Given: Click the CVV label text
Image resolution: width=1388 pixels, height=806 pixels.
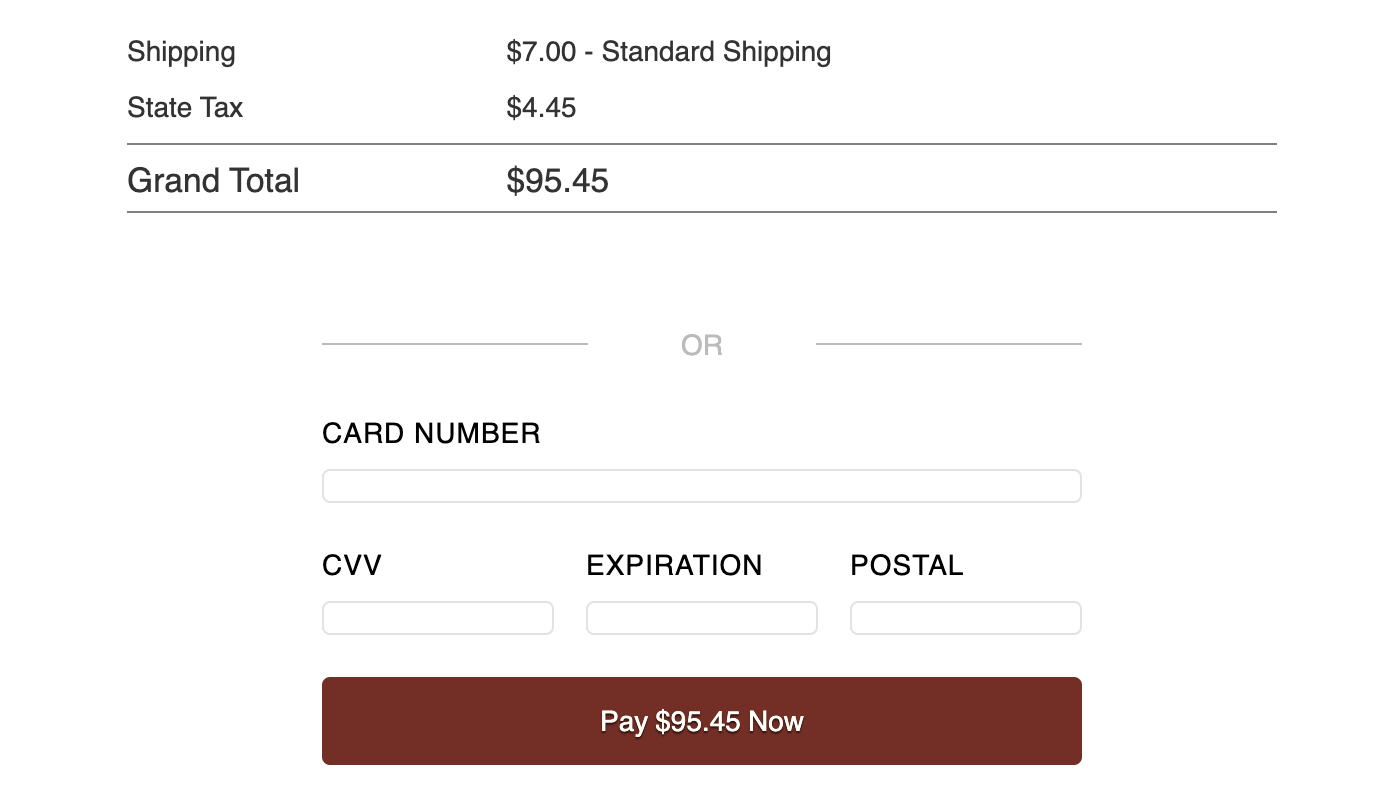Looking at the screenshot, I should coord(352,566).
